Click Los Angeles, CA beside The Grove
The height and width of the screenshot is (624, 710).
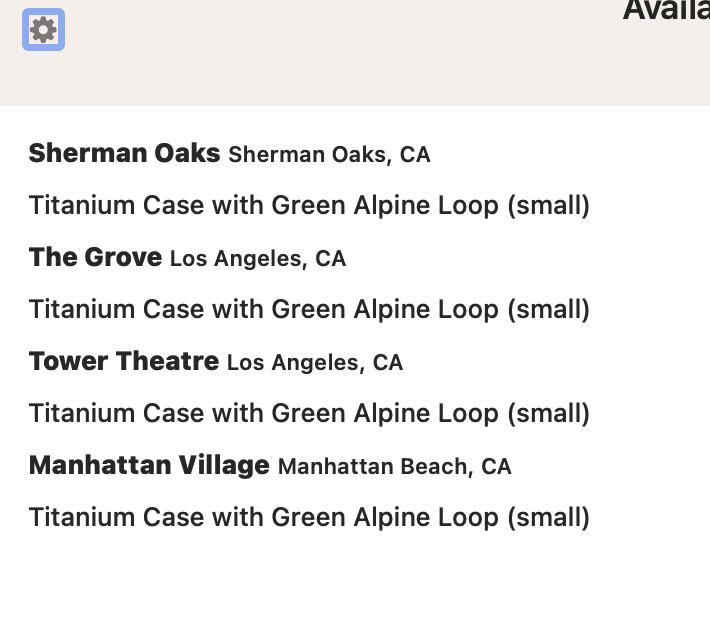pyautogui.click(x=258, y=259)
